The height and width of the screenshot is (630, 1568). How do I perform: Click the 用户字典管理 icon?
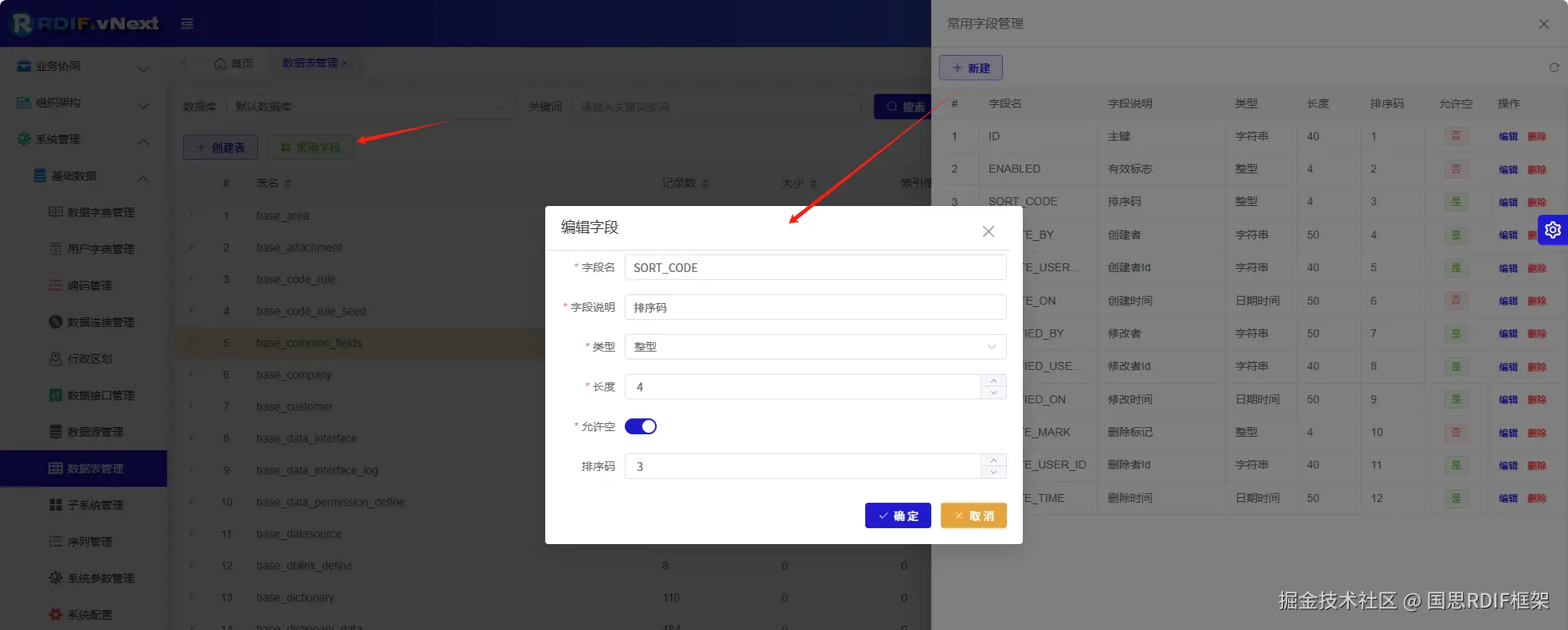coord(56,249)
